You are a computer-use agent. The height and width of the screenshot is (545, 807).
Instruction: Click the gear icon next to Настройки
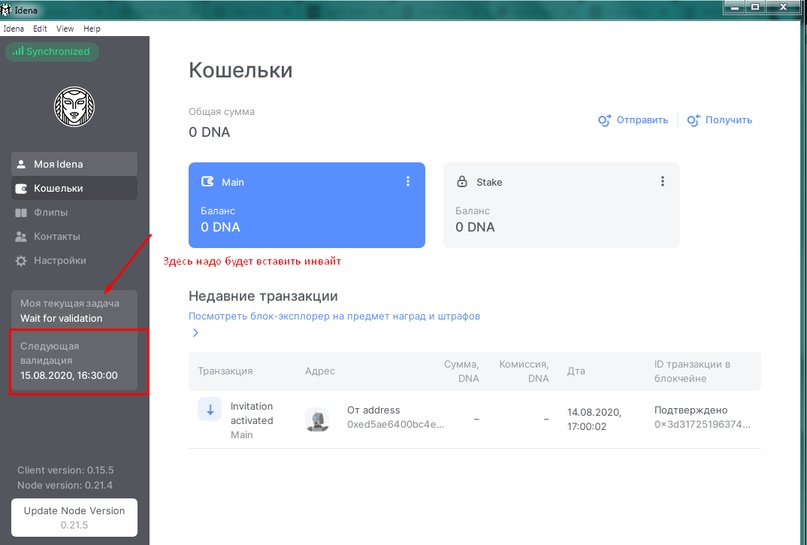coord(21,261)
